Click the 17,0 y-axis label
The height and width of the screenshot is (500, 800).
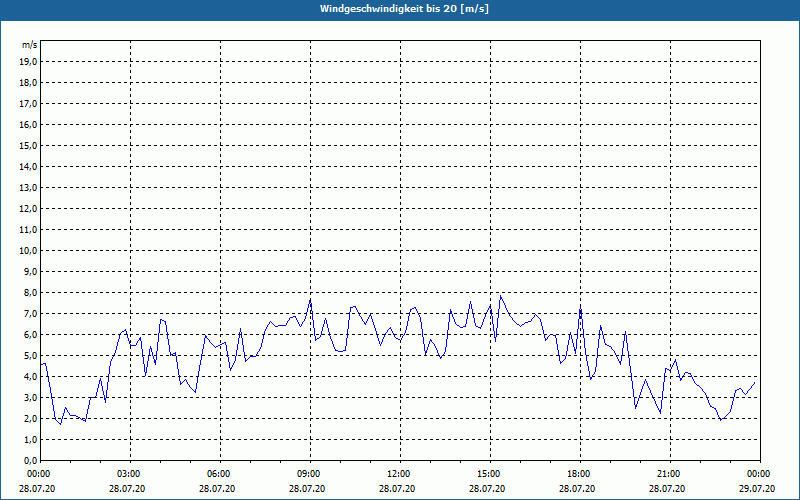(29, 104)
